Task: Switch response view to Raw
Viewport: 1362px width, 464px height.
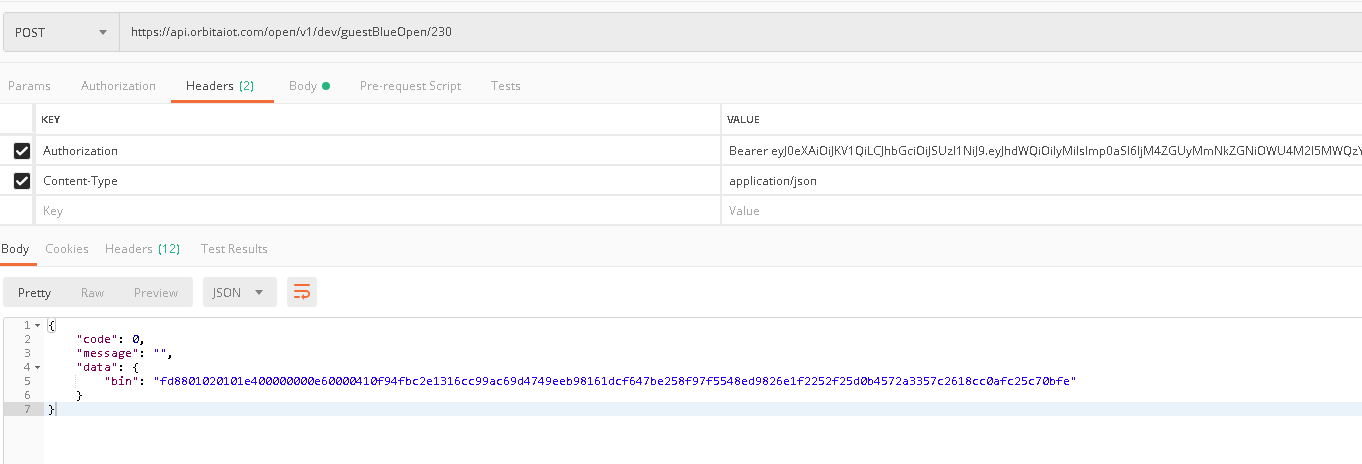Action: [92, 292]
